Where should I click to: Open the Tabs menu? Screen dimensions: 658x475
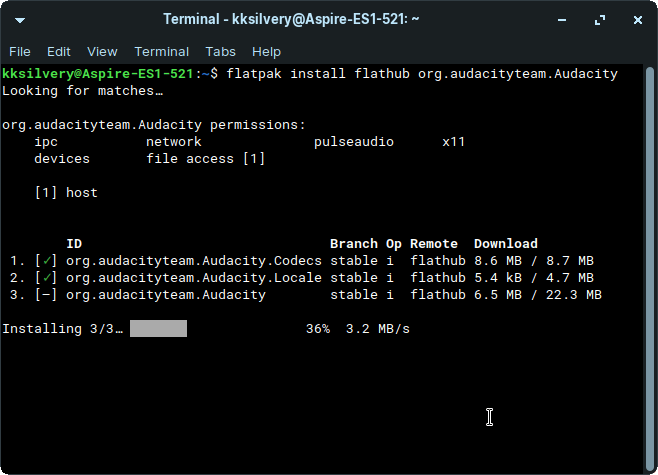[221, 52]
